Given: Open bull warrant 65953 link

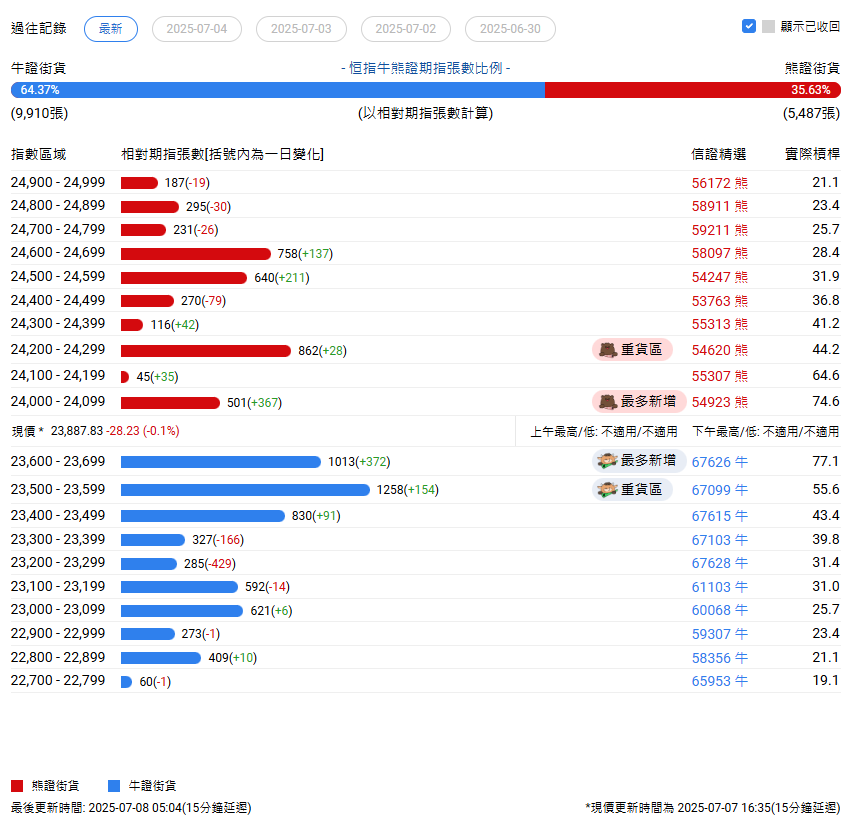Looking at the screenshot, I should (719, 681).
